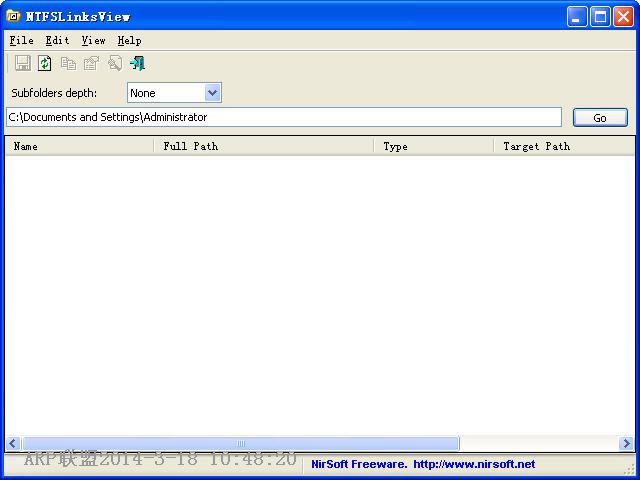Click the Properties toolbar icon
The image size is (640, 480).
tap(91, 63)
